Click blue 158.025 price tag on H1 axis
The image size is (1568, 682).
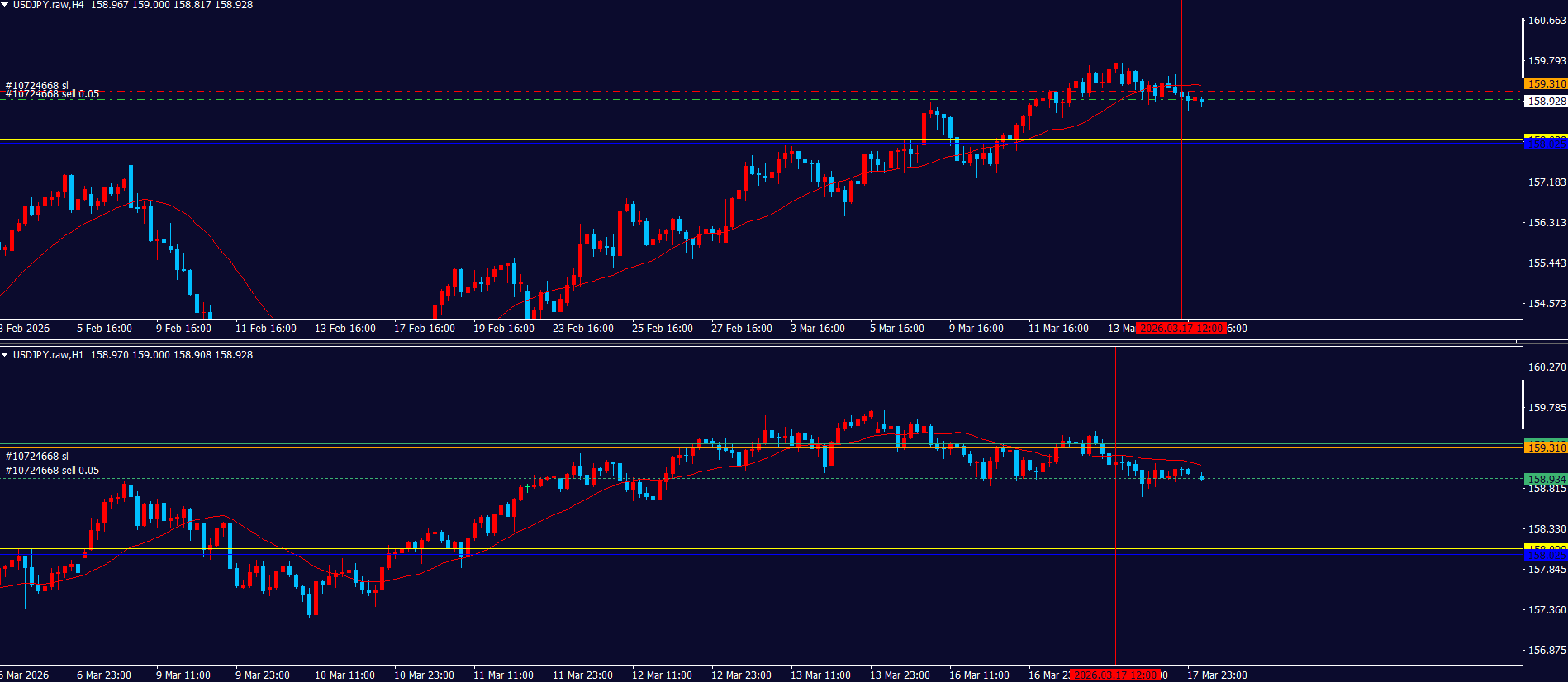point(1545,556)
